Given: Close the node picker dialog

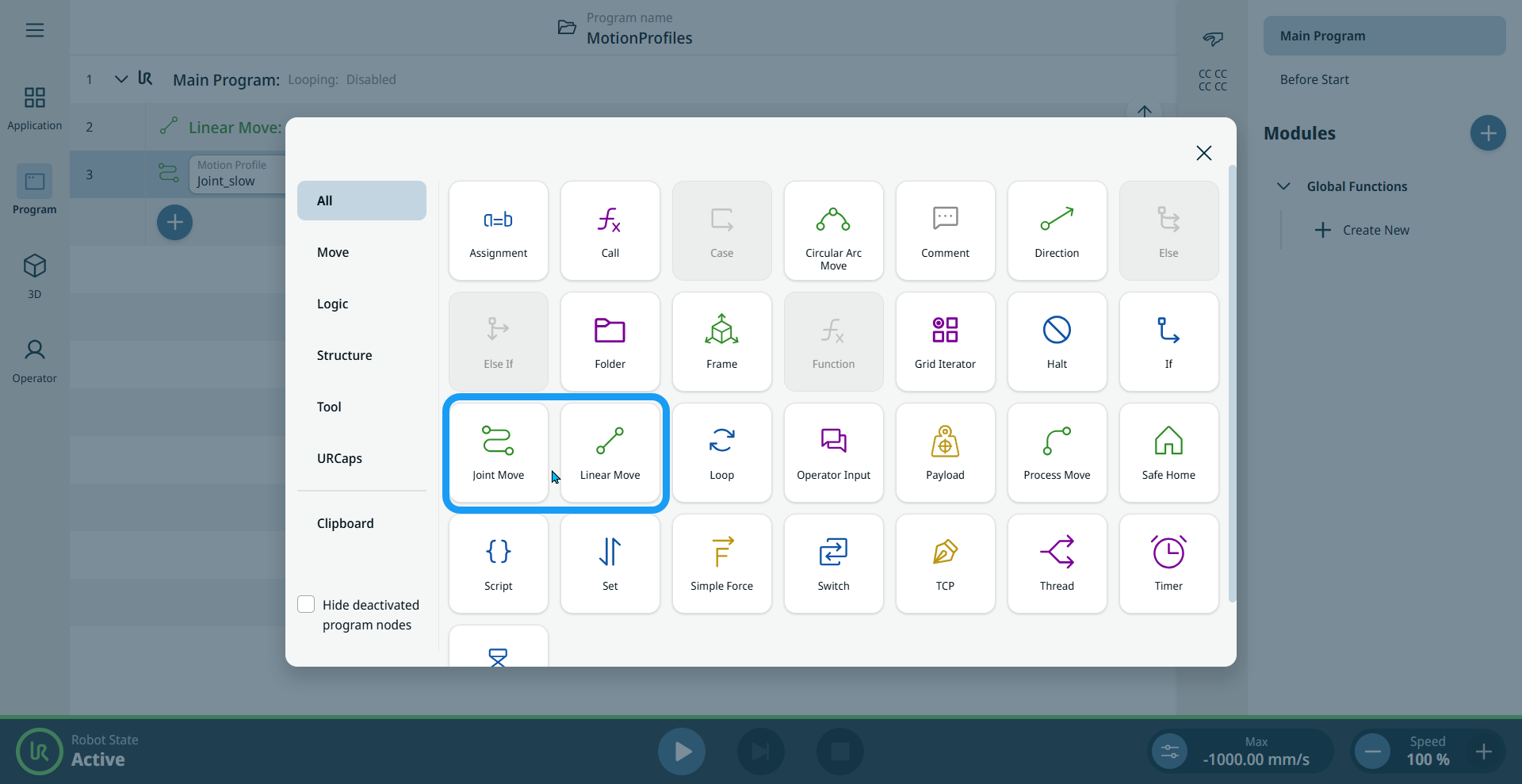Looking at the screenshot, I should click(1203, 153).
